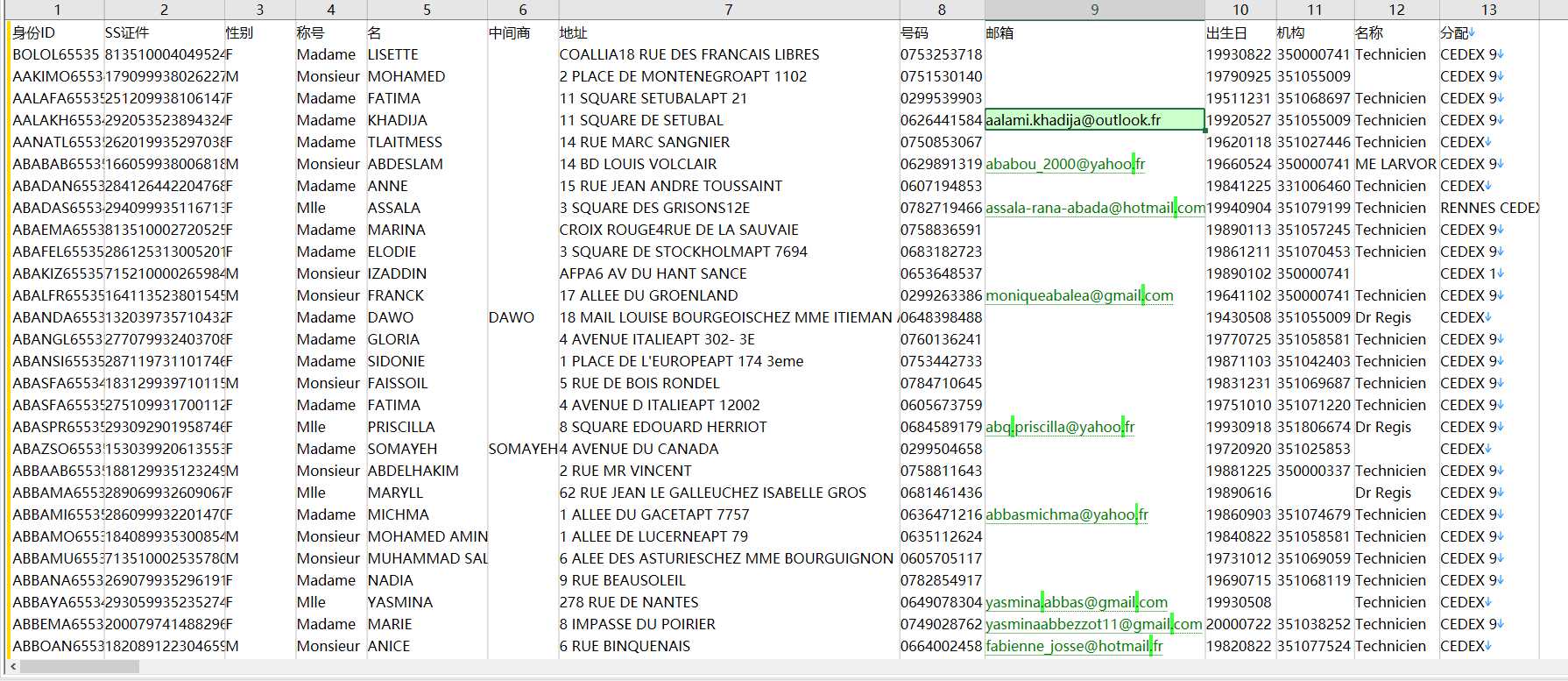Select birth date cell 19790925
The width and height of the screenshot is (1568, 681).
(1239, 76)
